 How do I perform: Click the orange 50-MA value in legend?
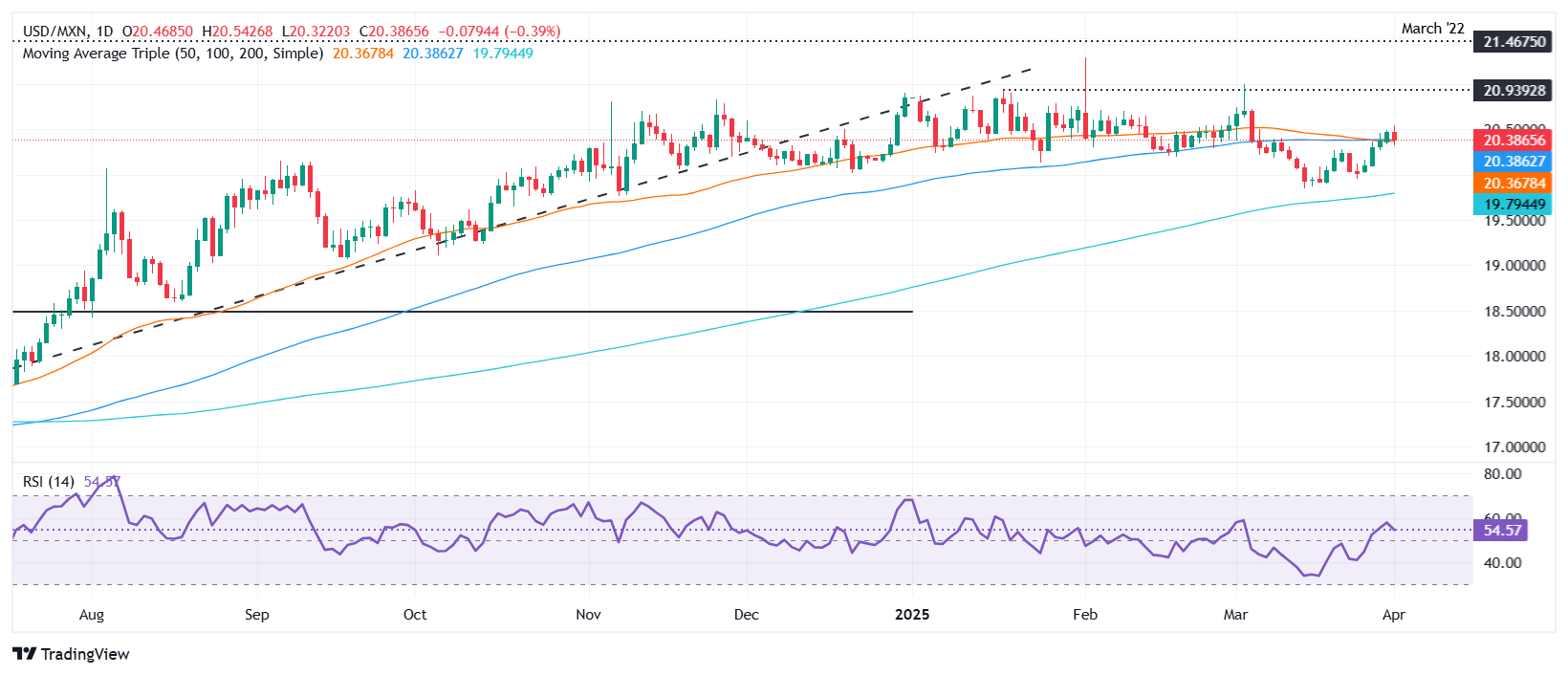pyautogui.click(x=363, y=54)
